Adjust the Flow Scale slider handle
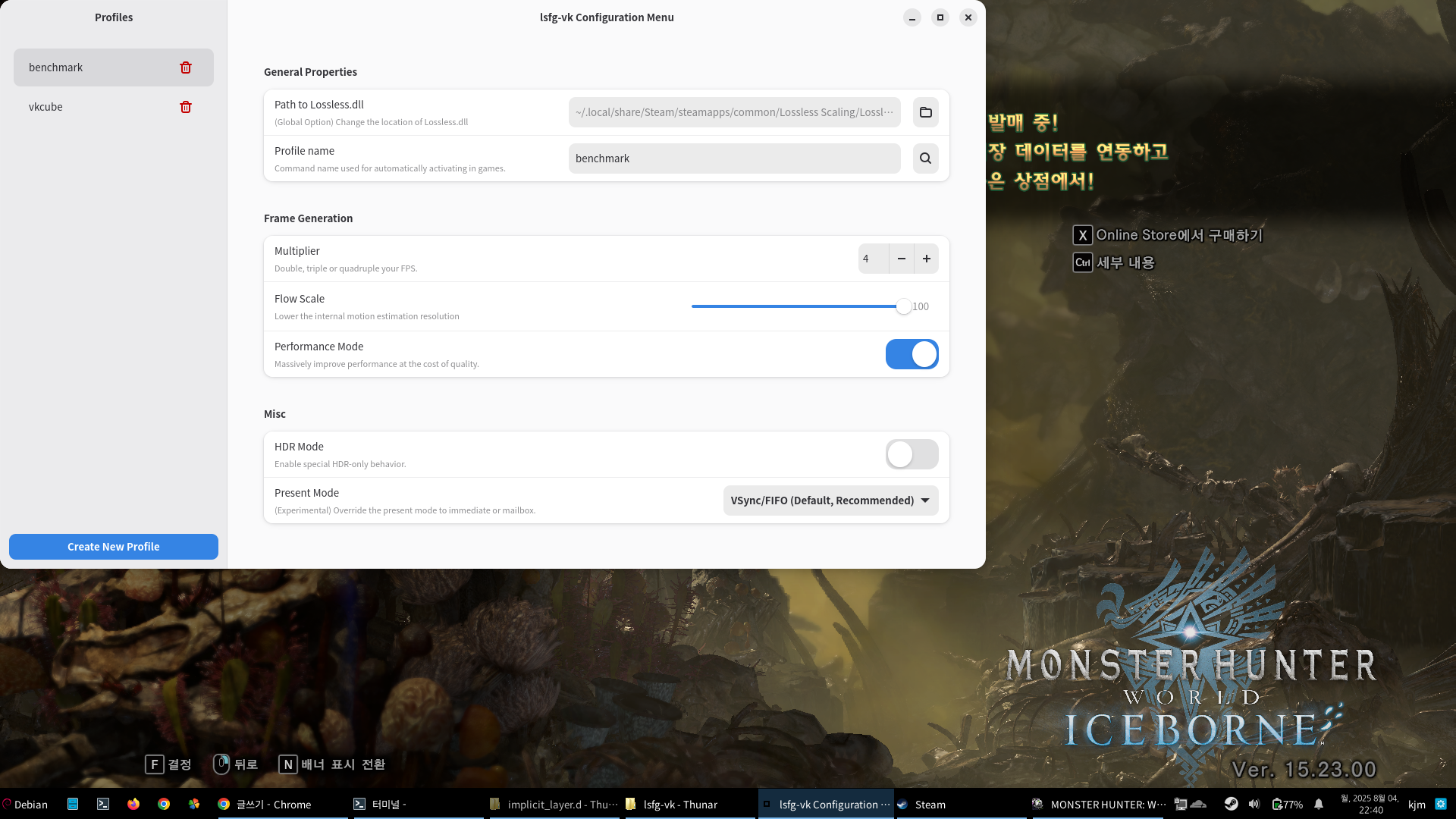1456x819 pixels. pyautogui.click(x=903, y=306)
